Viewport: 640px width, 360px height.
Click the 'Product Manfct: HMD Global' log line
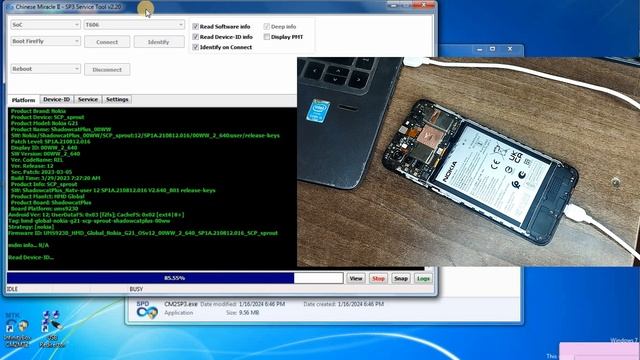tap(48, 196)
